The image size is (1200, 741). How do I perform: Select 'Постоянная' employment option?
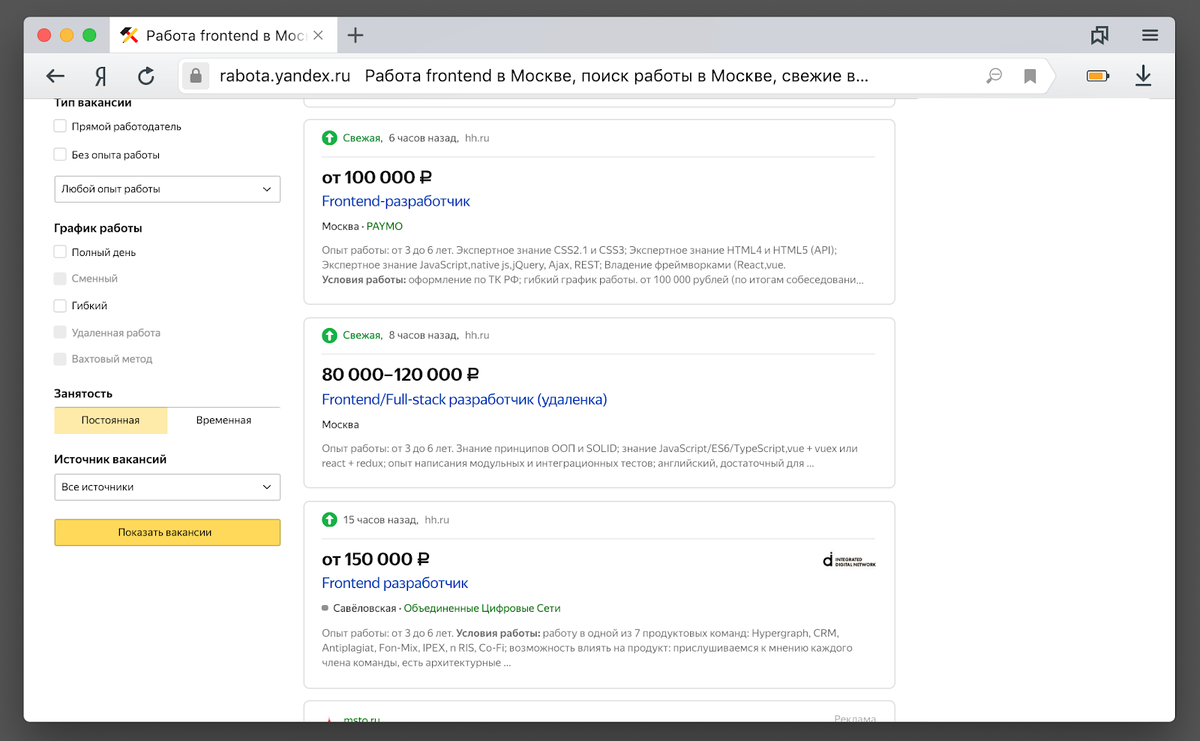coord(111,420)
